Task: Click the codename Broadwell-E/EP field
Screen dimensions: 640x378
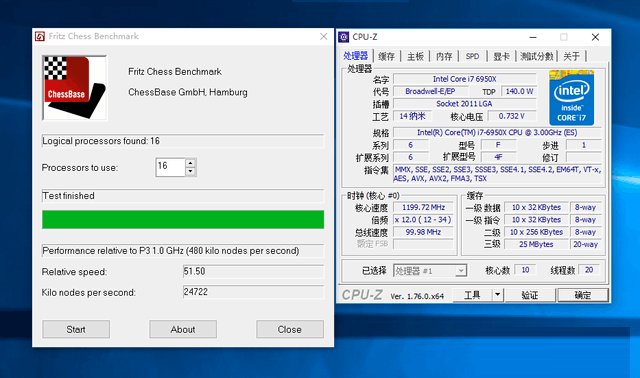Action: click(430, 91)
